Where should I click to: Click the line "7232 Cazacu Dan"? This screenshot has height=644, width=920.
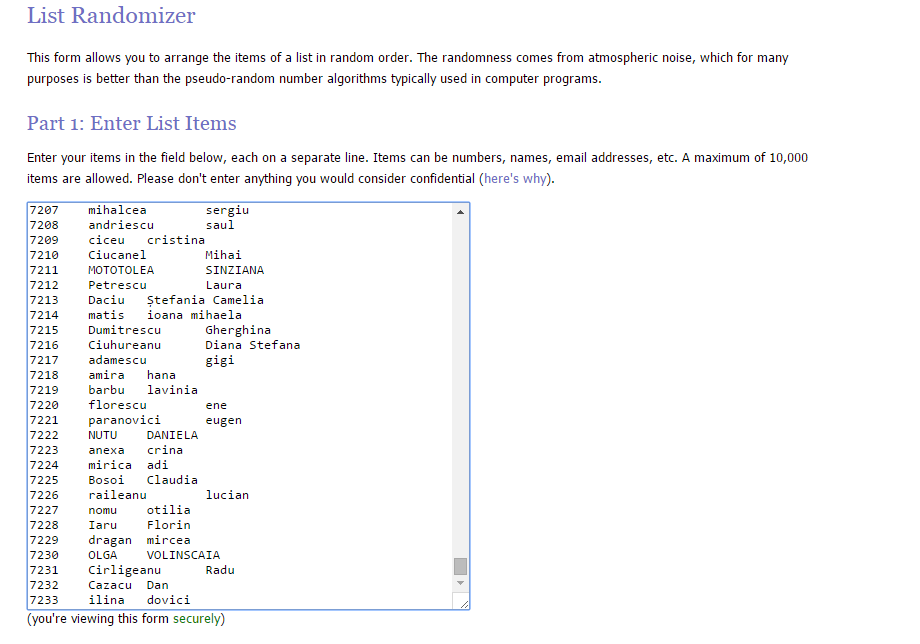point(99,585)
